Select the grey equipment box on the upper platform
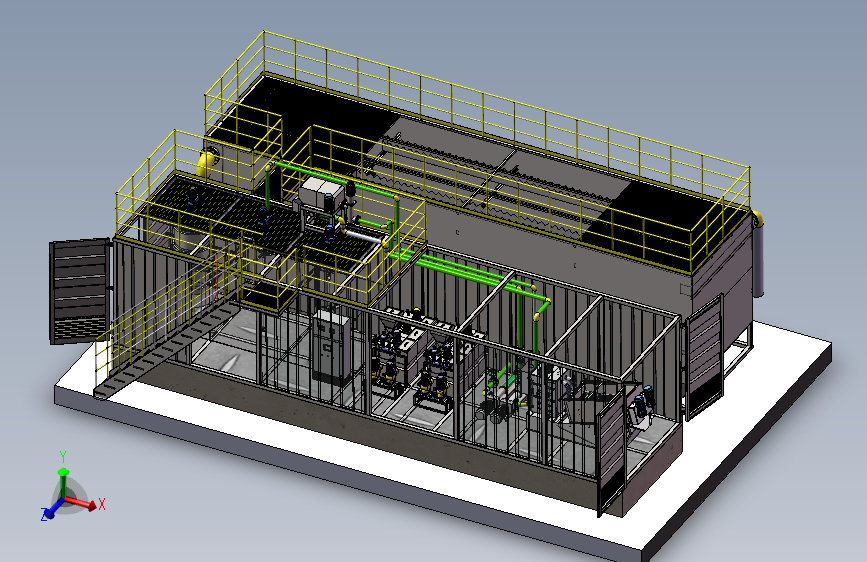This screenshot has width=867, height=562. click(320, 194)
